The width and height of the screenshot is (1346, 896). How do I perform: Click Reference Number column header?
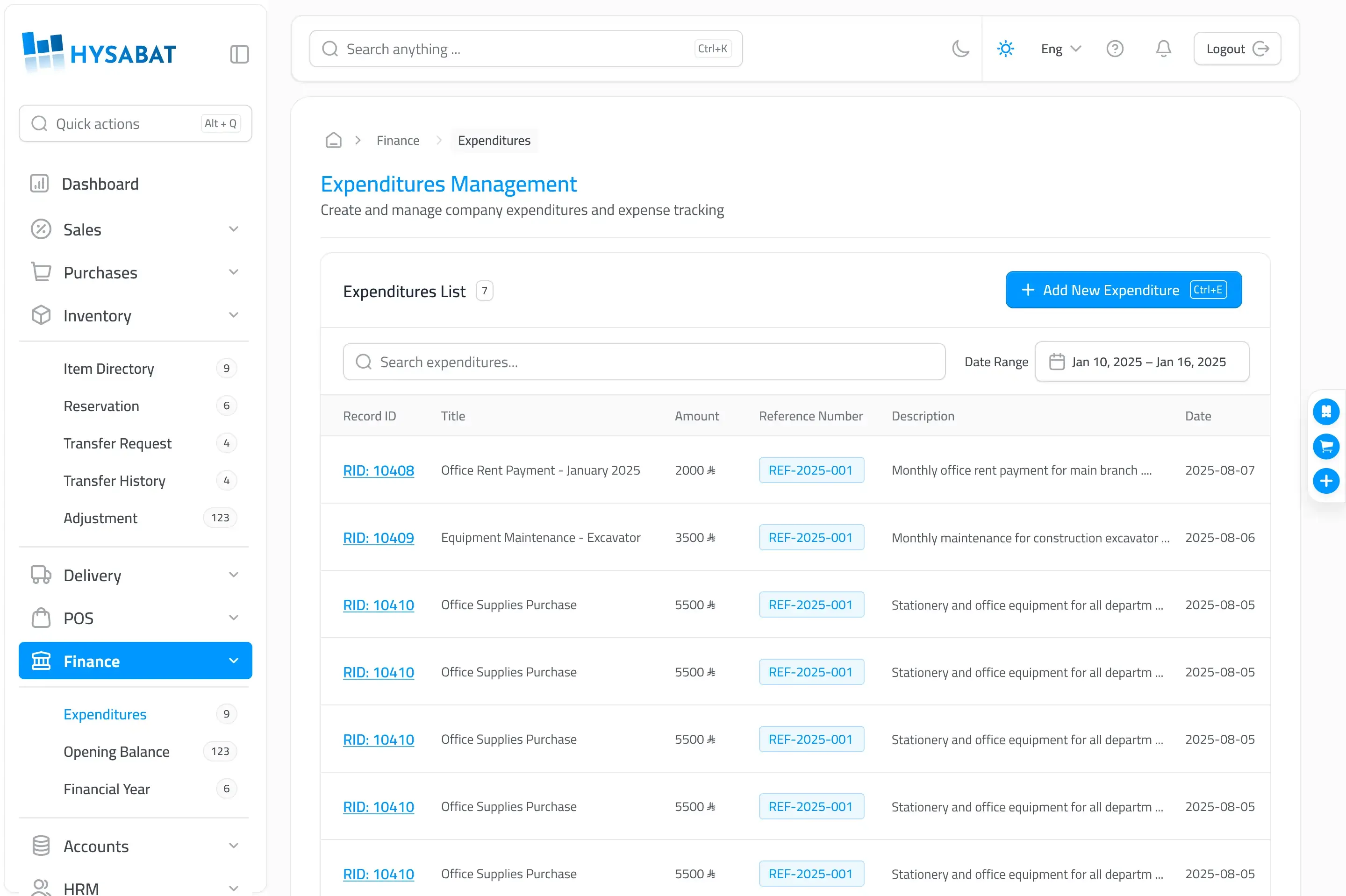(x=810, y=416)
